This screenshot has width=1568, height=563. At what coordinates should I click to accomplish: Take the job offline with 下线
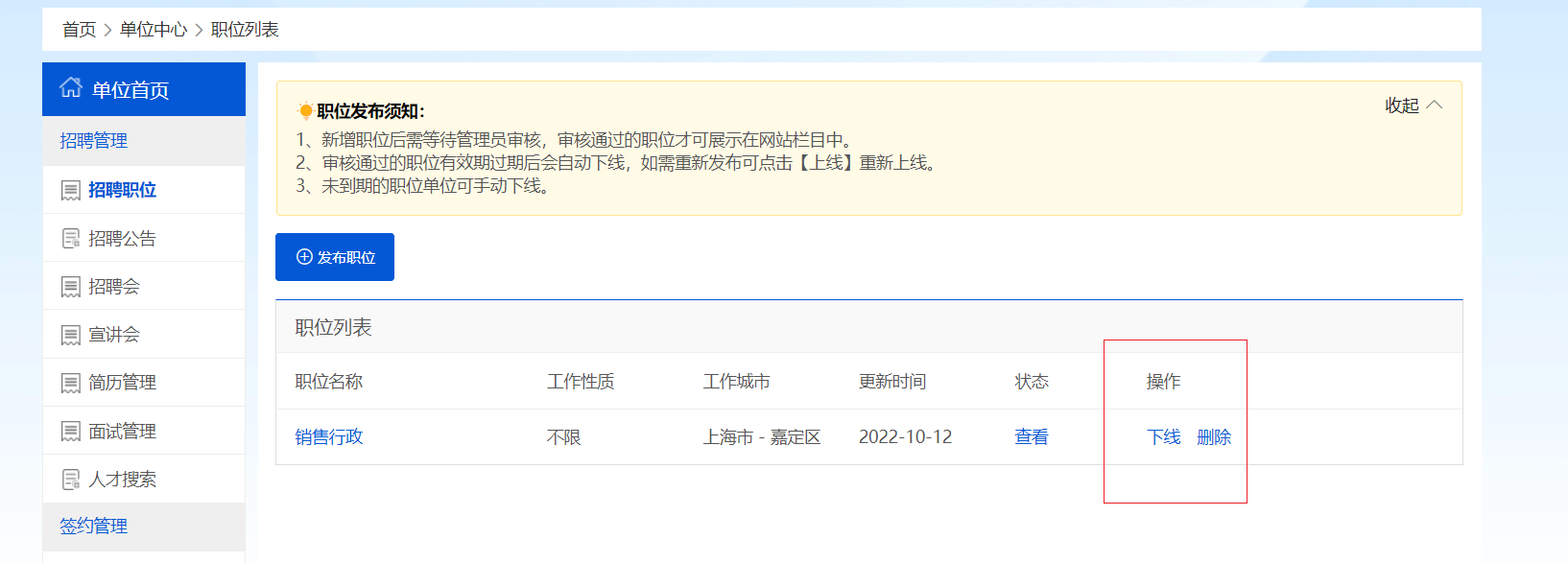click(1163, 437)
